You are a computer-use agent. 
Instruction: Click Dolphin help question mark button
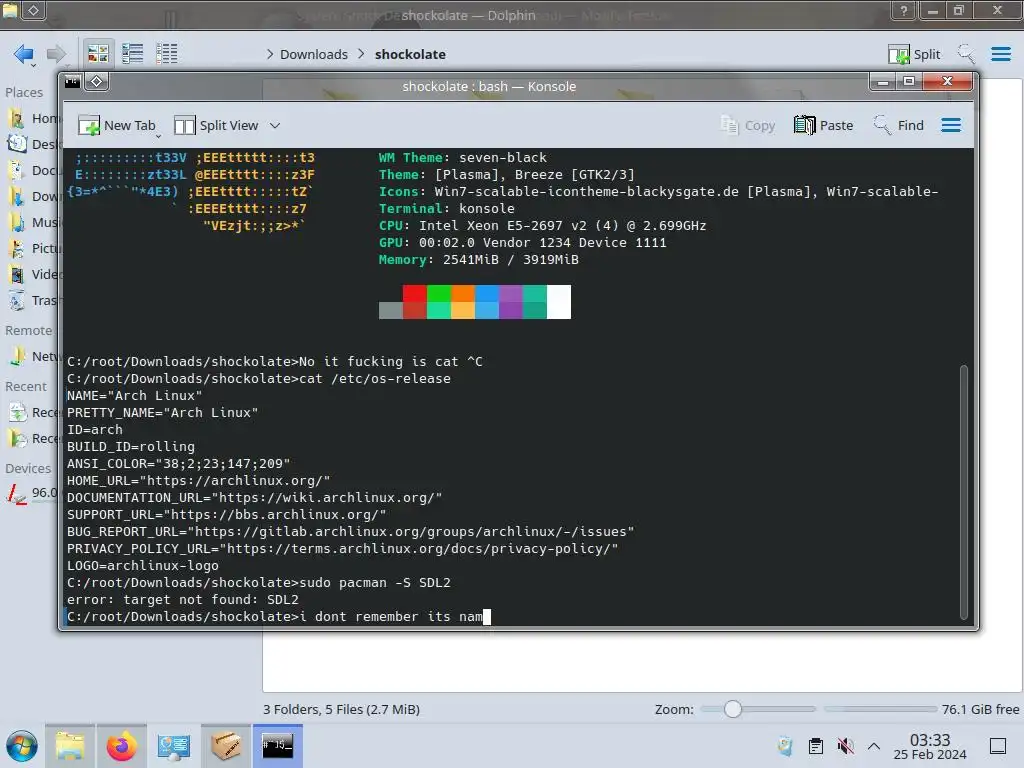coord(904,10)
